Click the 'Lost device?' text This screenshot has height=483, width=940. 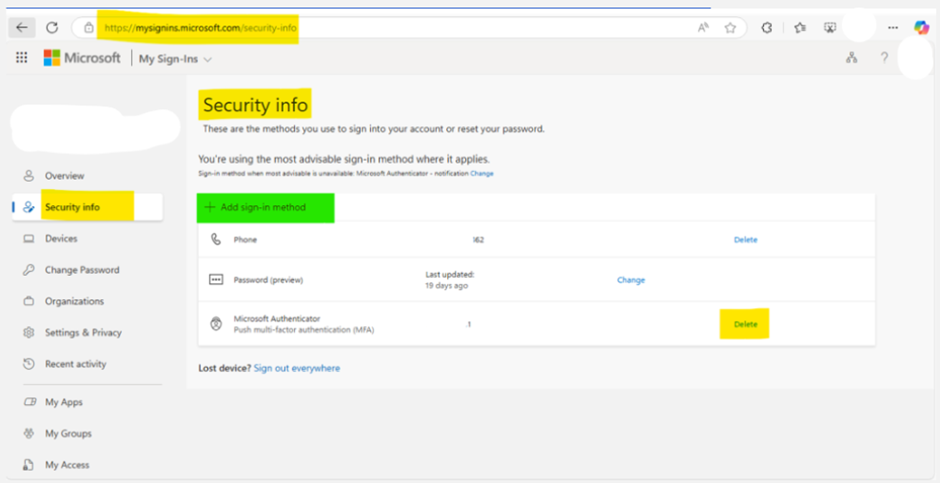[225, 368]
